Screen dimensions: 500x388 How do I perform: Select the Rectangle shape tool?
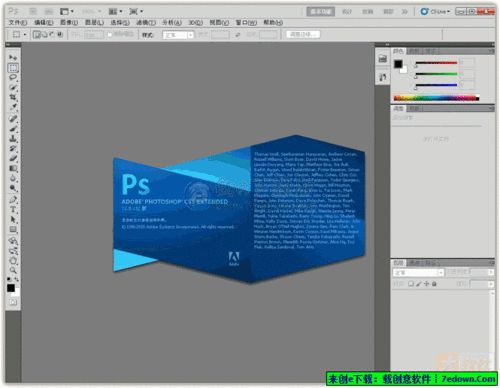pyautogui.click(x=13, y=229)
